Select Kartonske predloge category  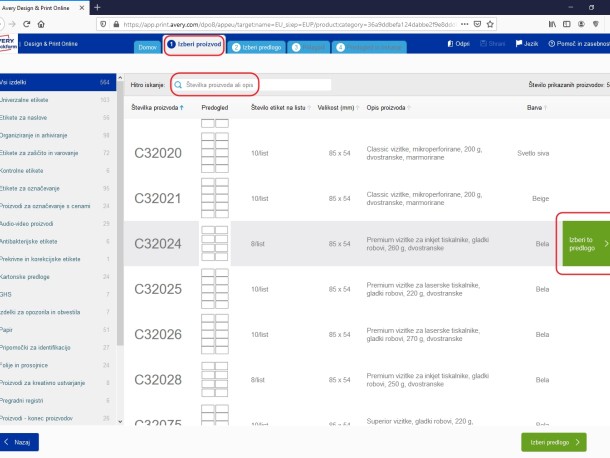coord(58,277)
